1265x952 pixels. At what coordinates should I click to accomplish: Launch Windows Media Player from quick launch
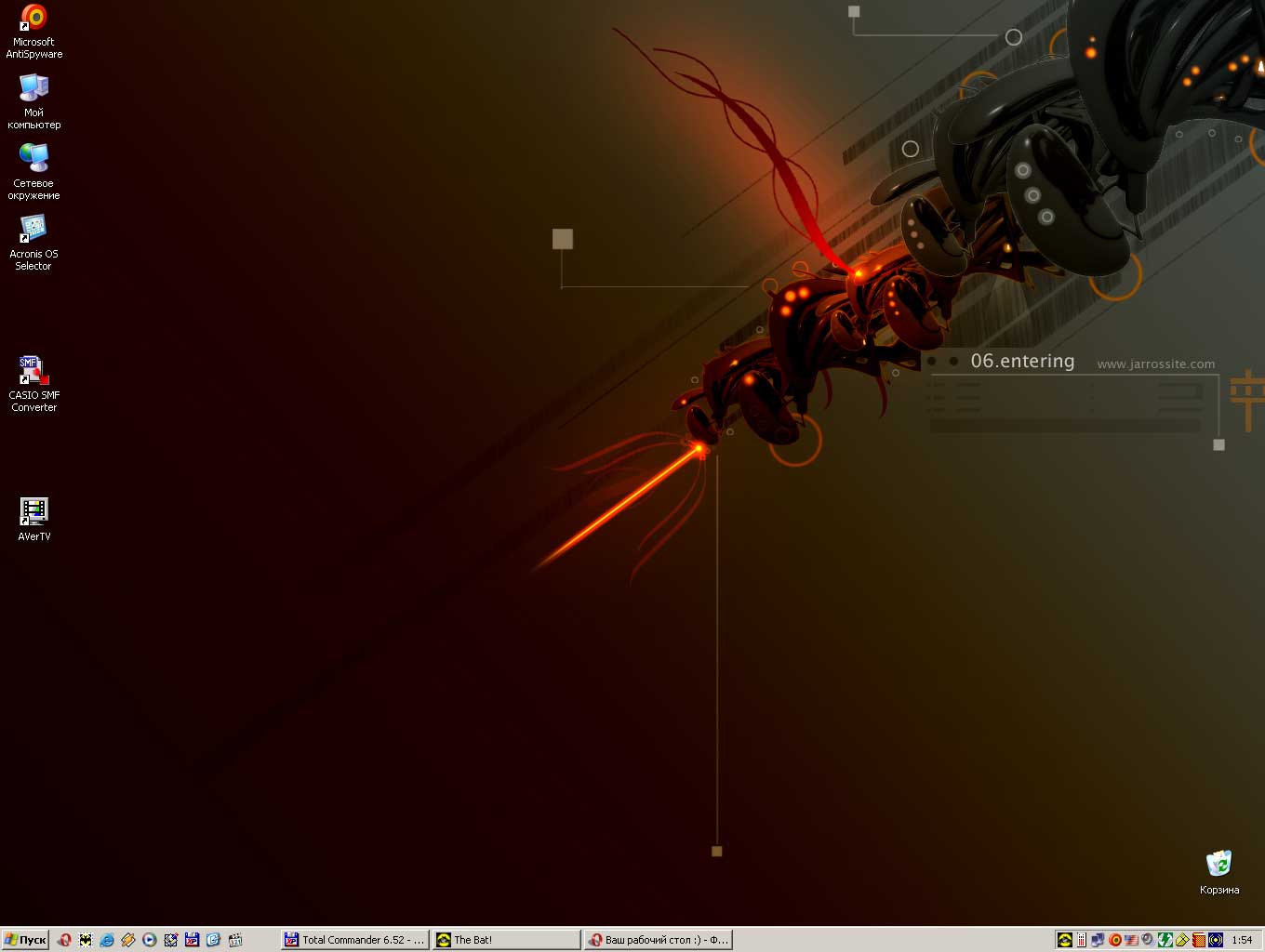(150, 940)
